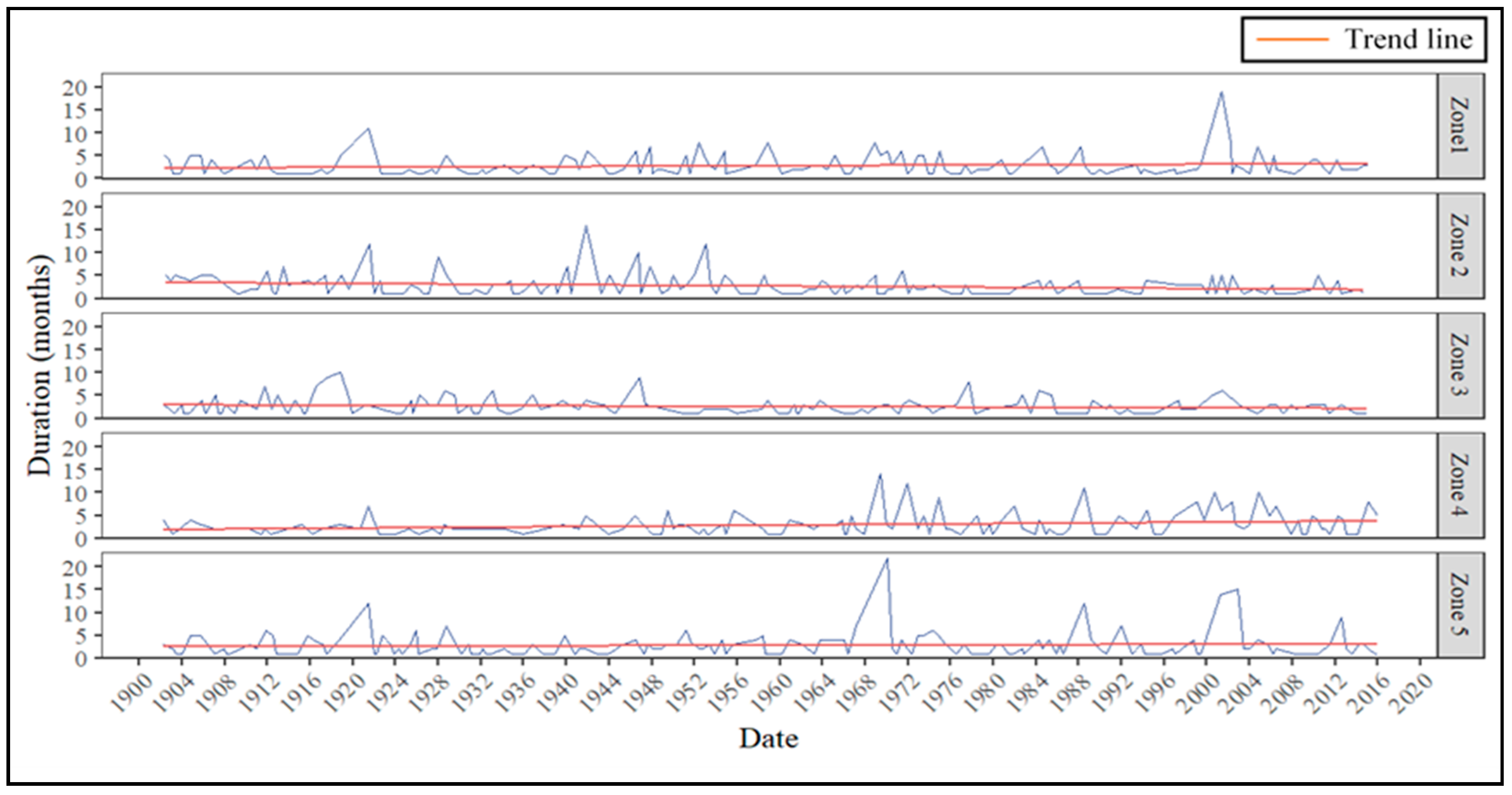Image resolution: width=1512 pixels, height=795 pixels.
Task: Click the Duration (months) y-axis title
Action: click(40, 365)
